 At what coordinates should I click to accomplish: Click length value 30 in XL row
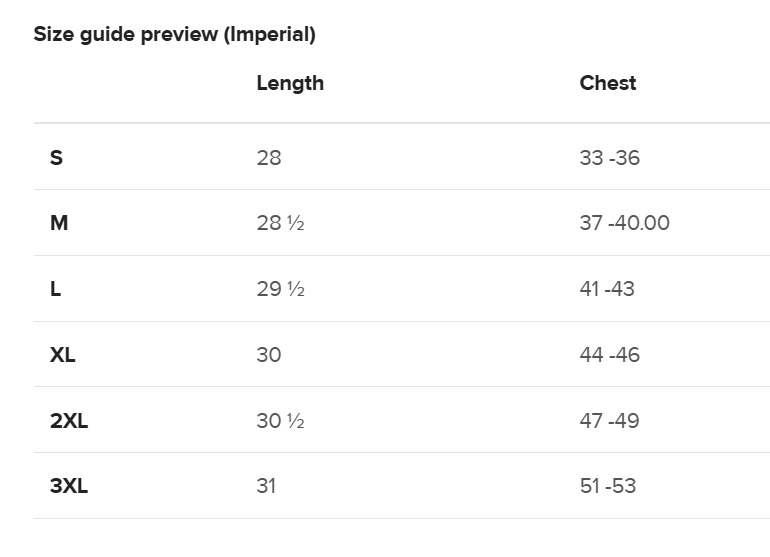click(269, 355)
